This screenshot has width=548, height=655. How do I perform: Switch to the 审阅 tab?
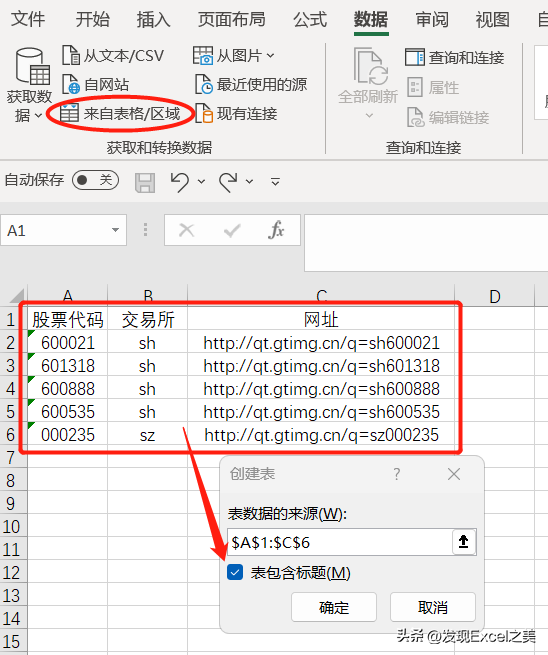[432, 20]
